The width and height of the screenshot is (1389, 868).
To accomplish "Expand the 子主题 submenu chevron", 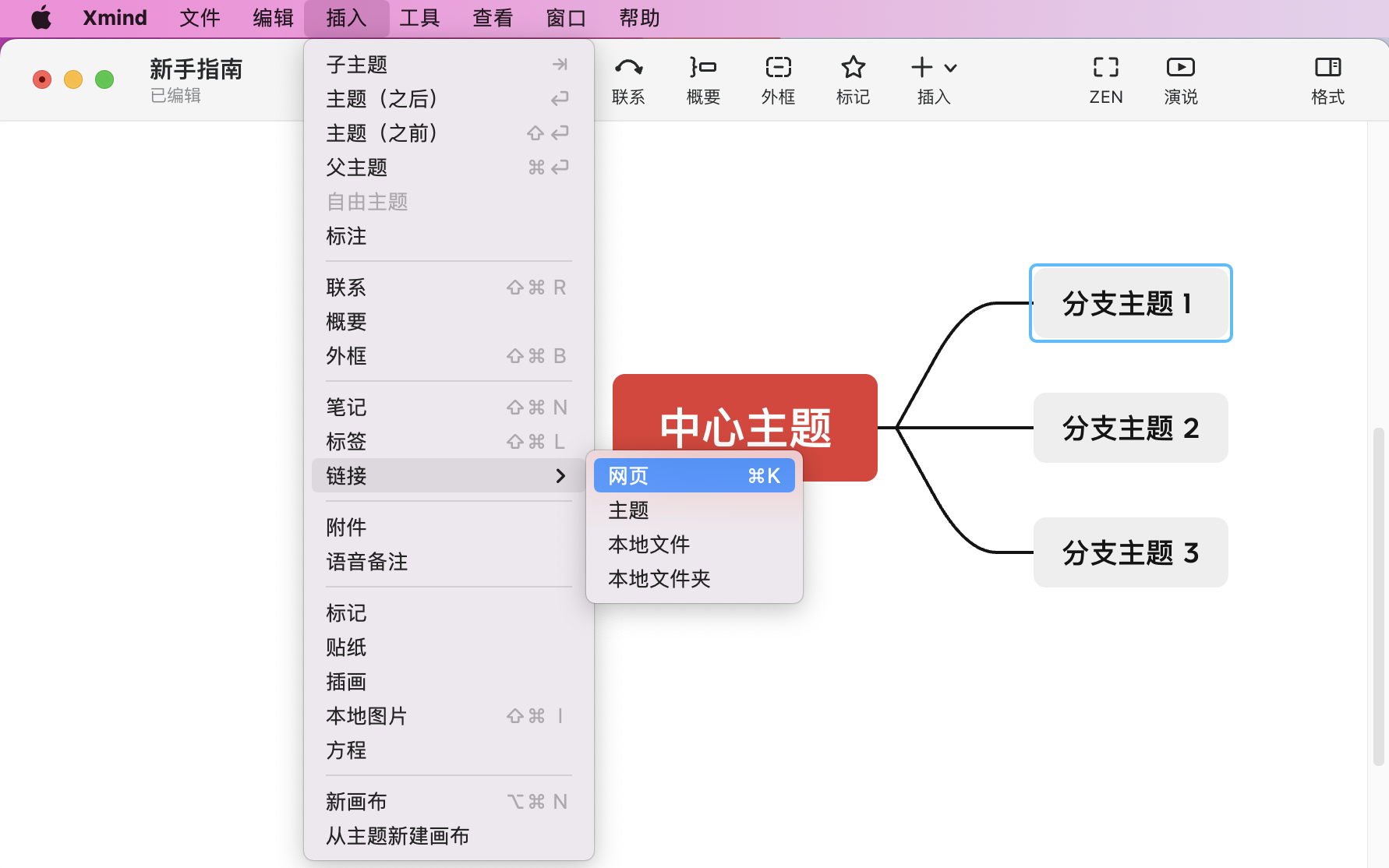I will pos(560,64).
